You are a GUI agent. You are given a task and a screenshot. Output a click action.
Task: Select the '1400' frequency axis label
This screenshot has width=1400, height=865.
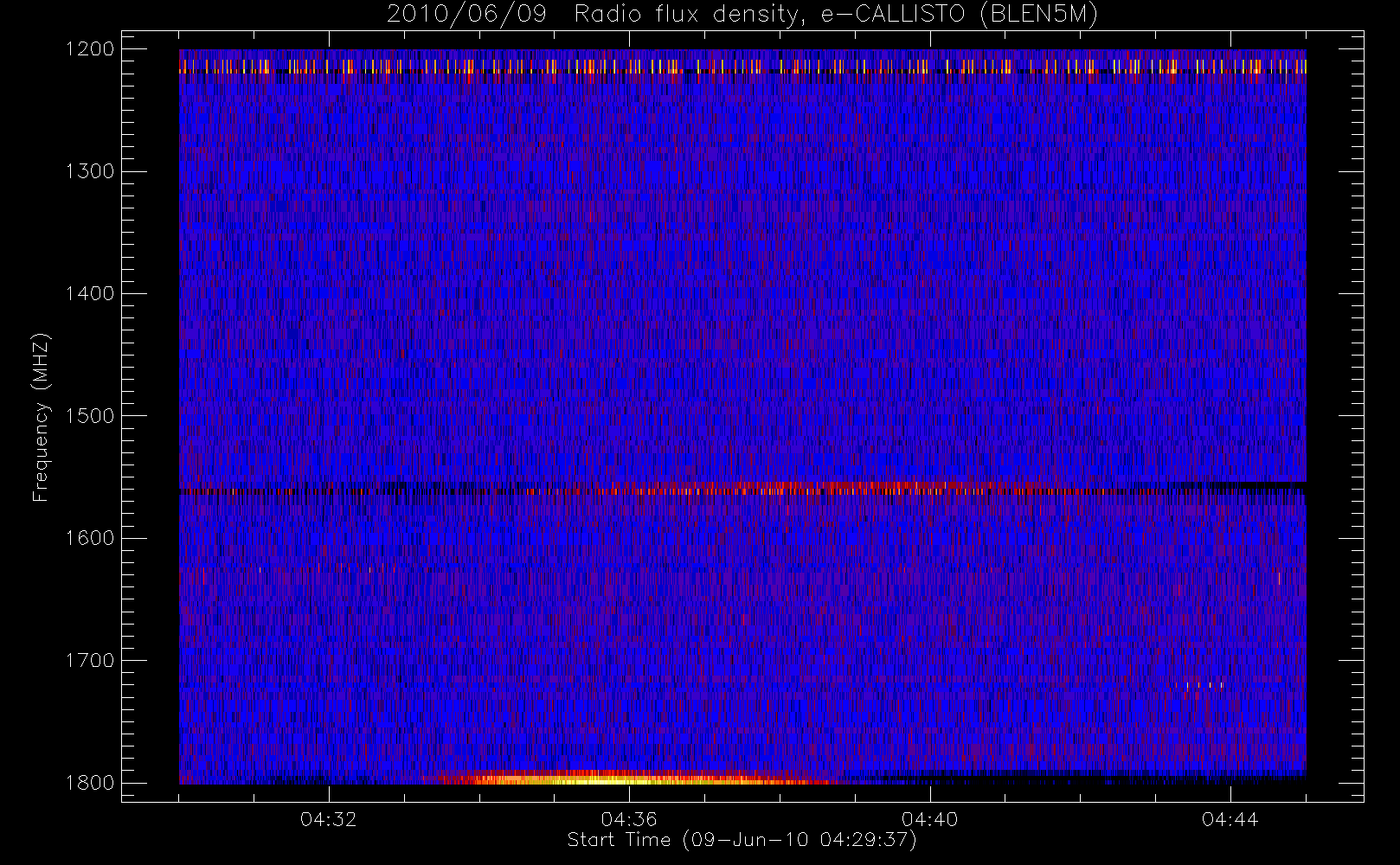(x=90, y=293)
